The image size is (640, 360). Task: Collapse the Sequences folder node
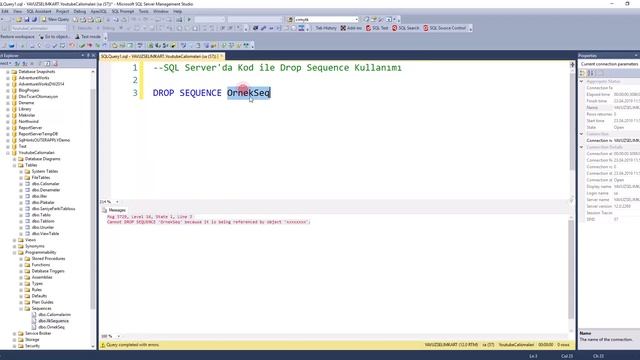tap(21, 309)
